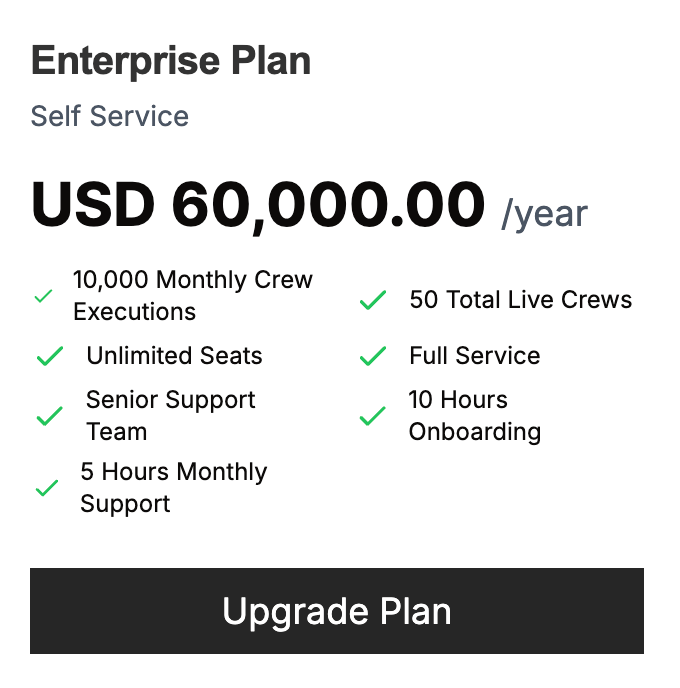Select the Senior Support Team checkmark icon
The image size is (680, 688).
click(x=49, y=417)
